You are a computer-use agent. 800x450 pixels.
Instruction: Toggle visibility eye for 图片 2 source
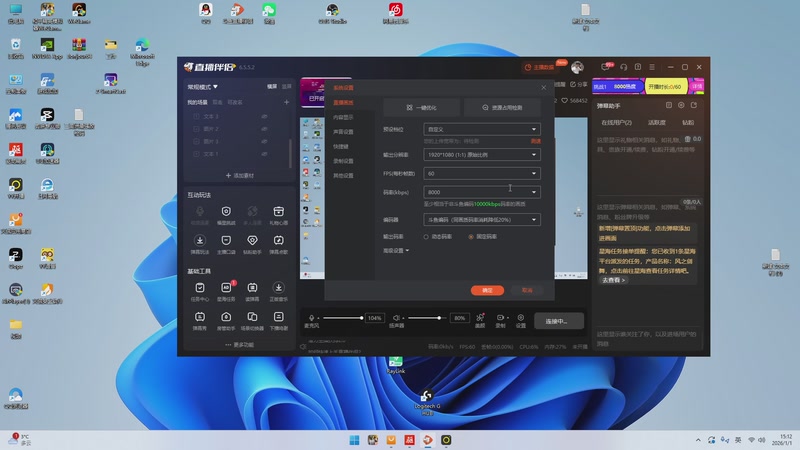264,129
